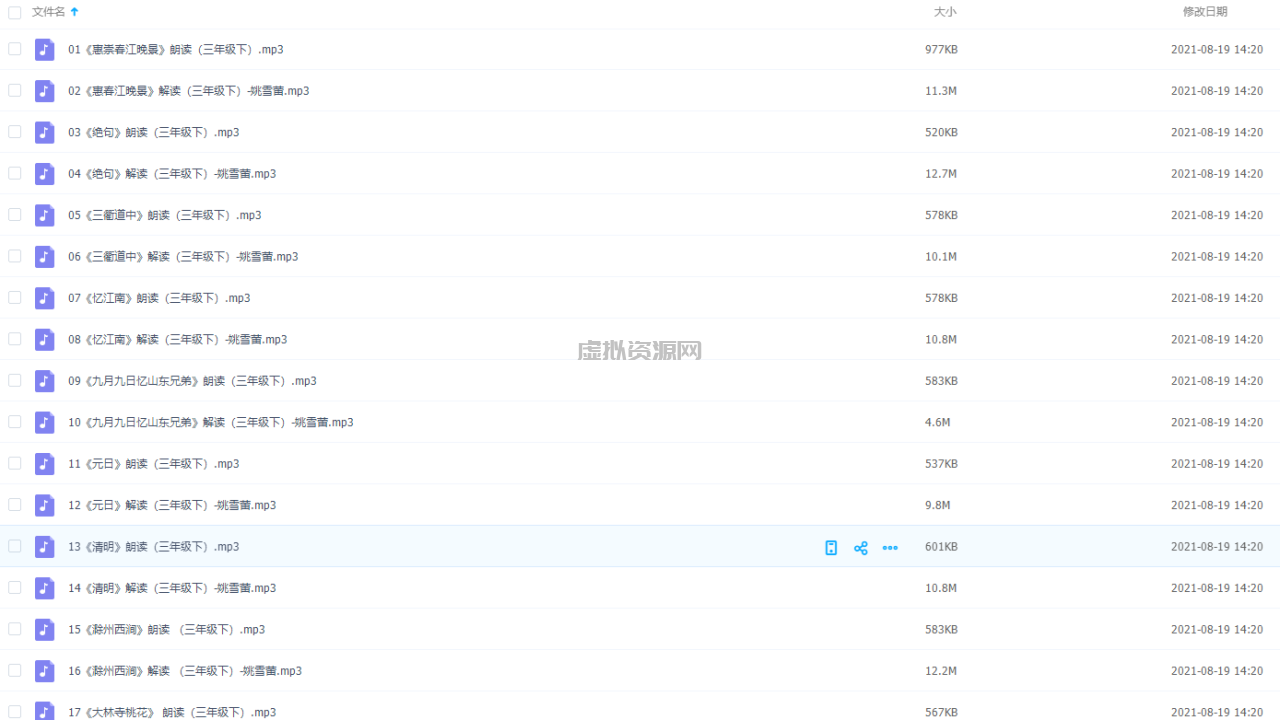Image resolution: width=1280 pixels, height=720 pixels.
Task: Click the music icon for 14《清明》解读
Action: tap(44, 589)
